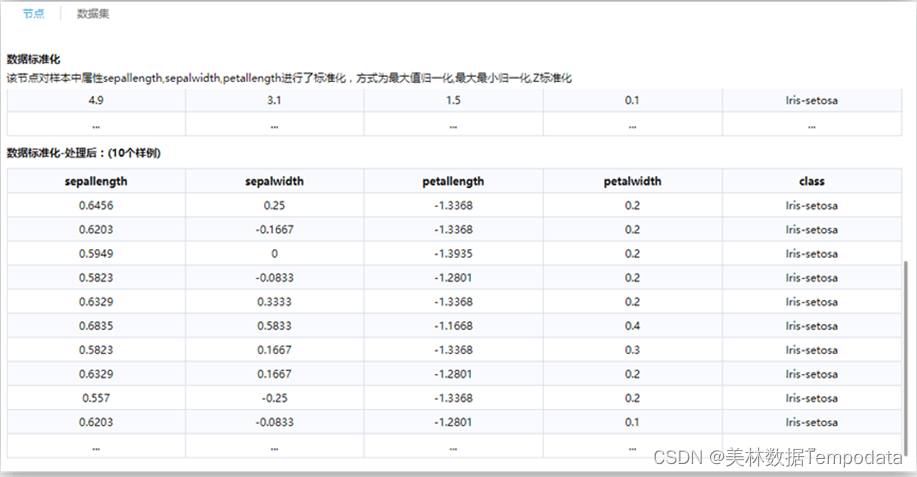Click 0.6203 in the -0.1667 row
This screenshot has height=477, width=917.
click(96, 230)
